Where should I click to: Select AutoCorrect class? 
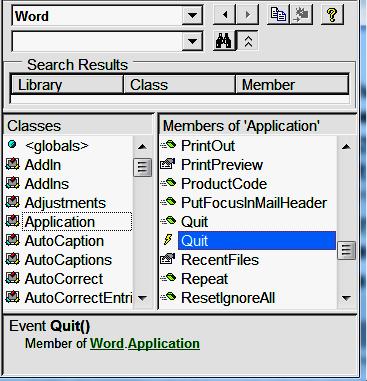[x=64, y=279]
